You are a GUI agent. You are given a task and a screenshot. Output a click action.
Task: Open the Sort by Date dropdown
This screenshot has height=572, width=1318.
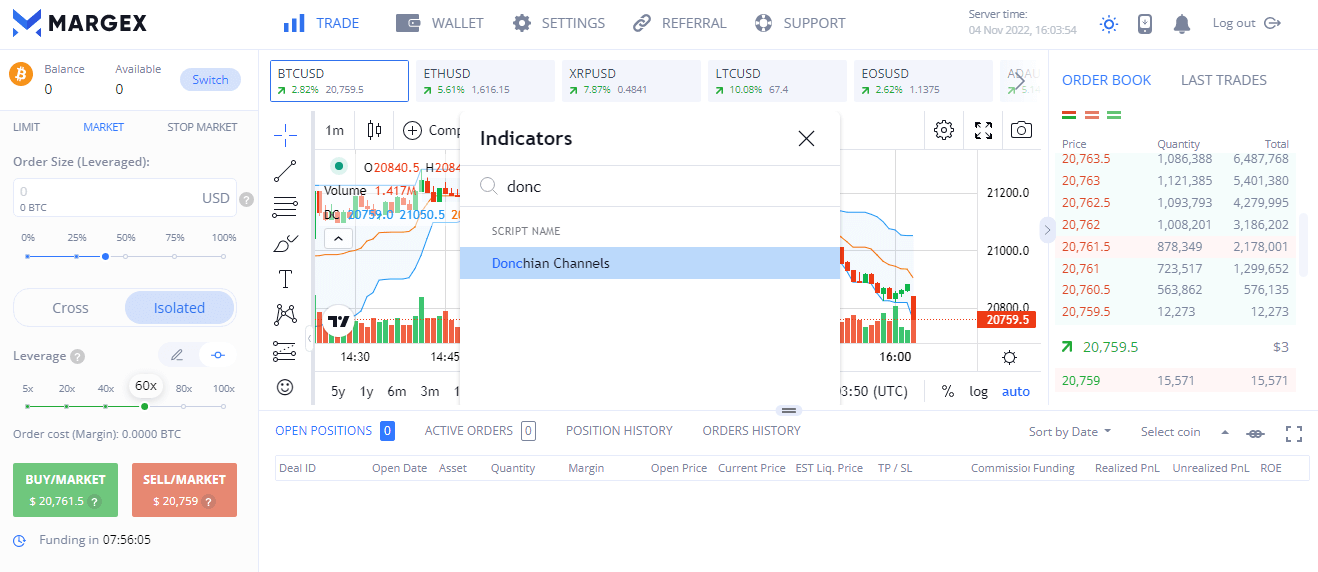1069,432
